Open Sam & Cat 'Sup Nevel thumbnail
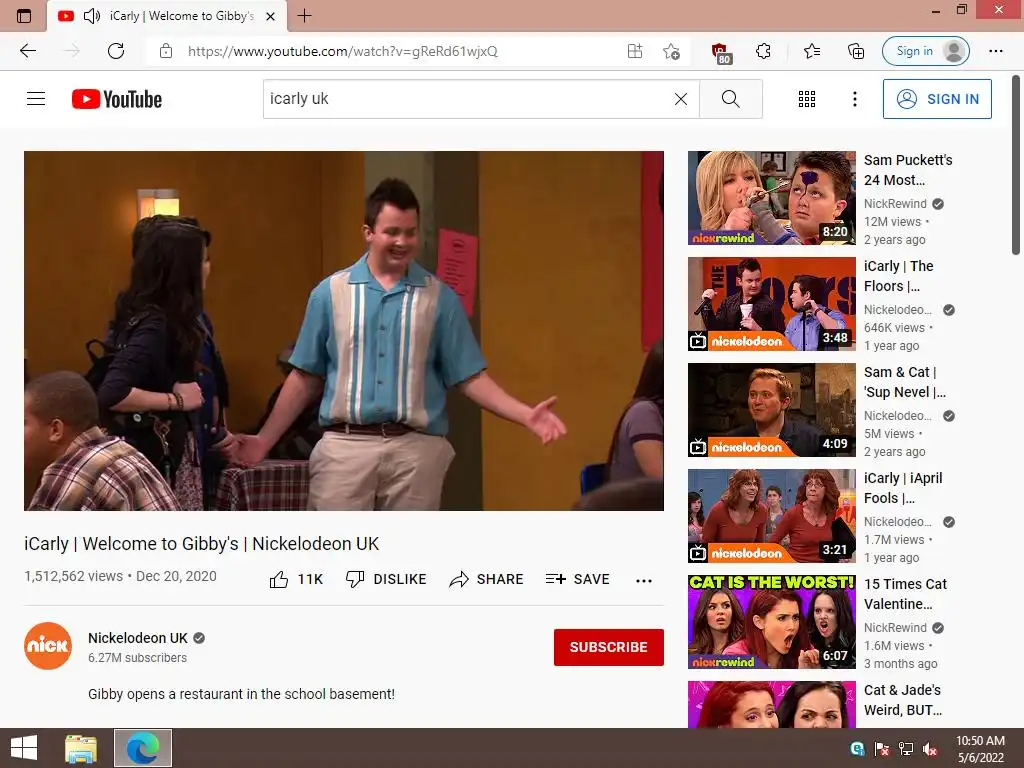 pos(771,409)
